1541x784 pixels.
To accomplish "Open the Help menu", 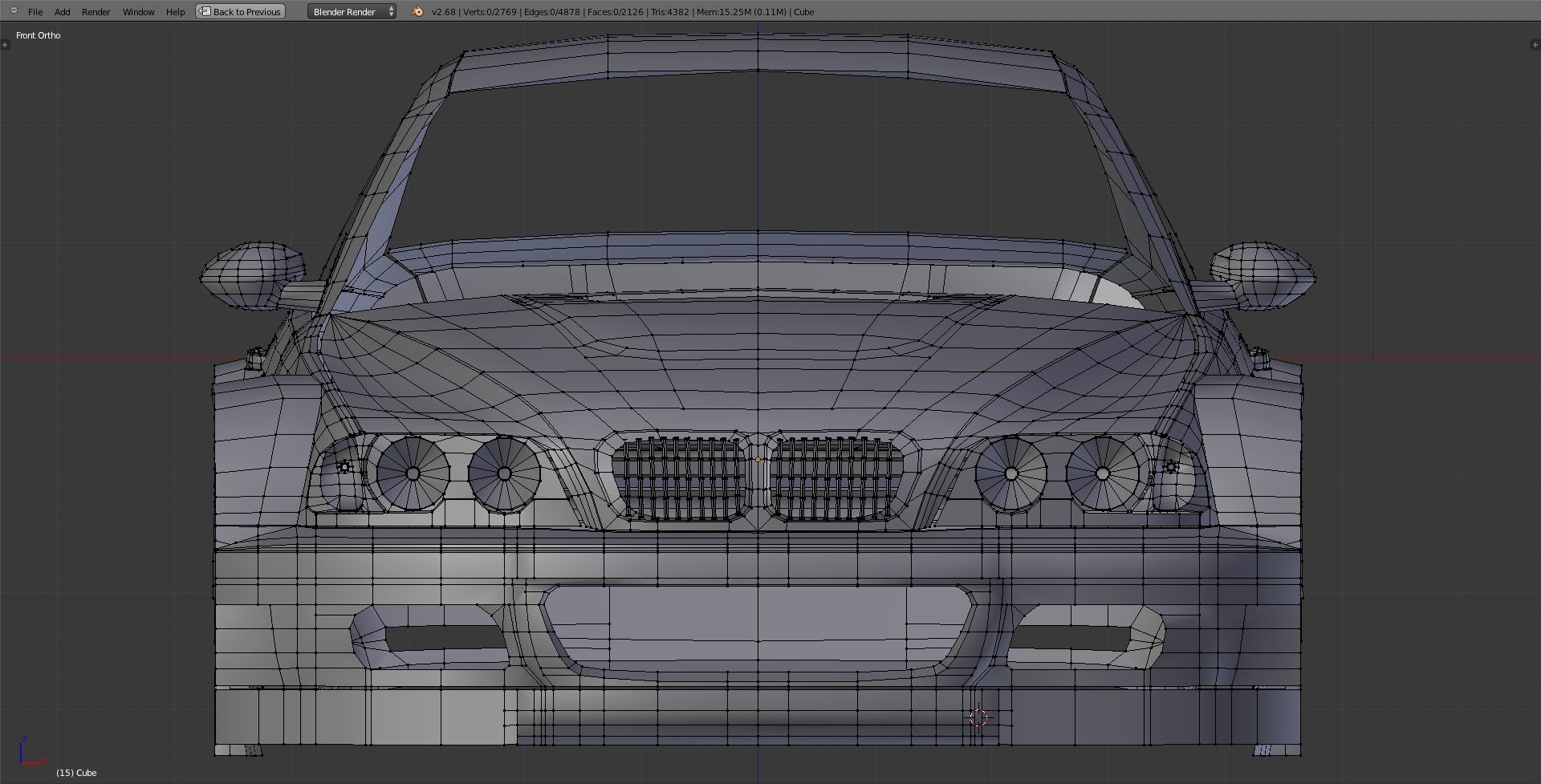I will (175, 12).
